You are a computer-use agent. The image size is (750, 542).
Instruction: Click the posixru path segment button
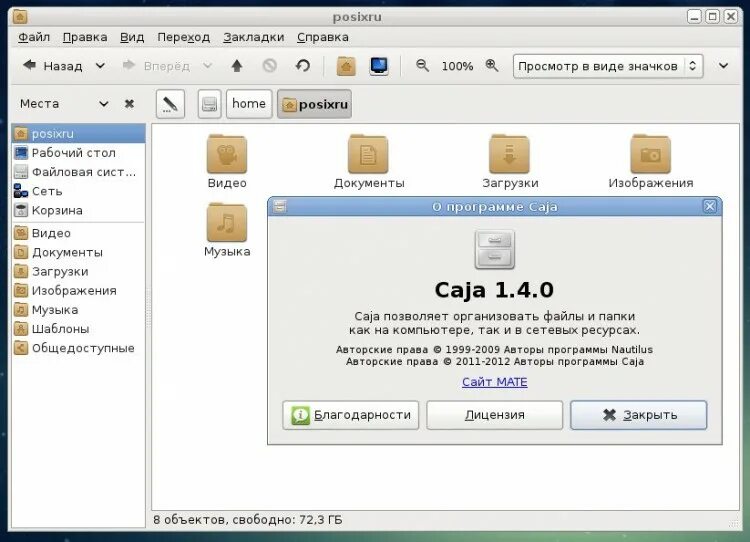[314, 104]
